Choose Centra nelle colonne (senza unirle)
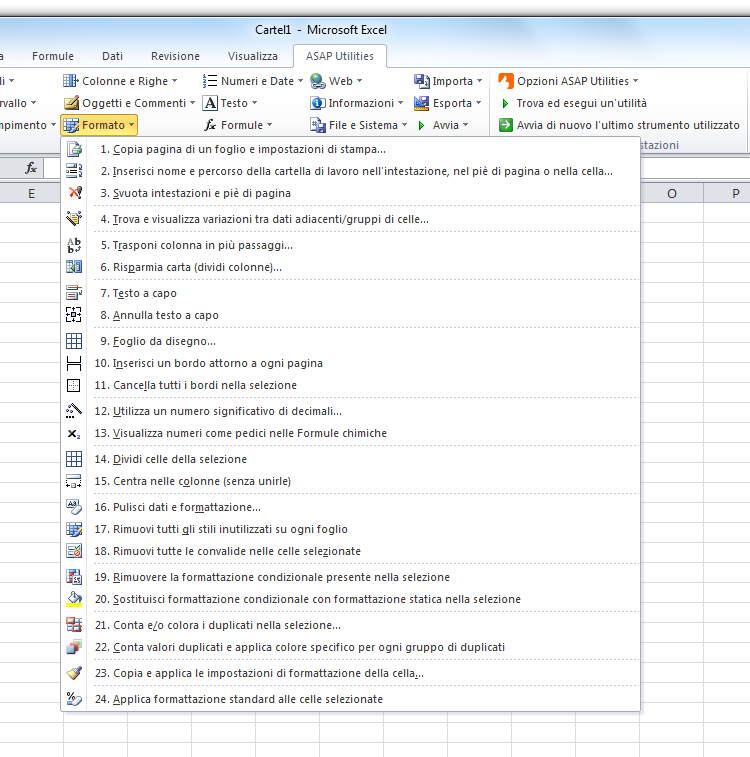This screenshot has height=757, width=750. 351,481
